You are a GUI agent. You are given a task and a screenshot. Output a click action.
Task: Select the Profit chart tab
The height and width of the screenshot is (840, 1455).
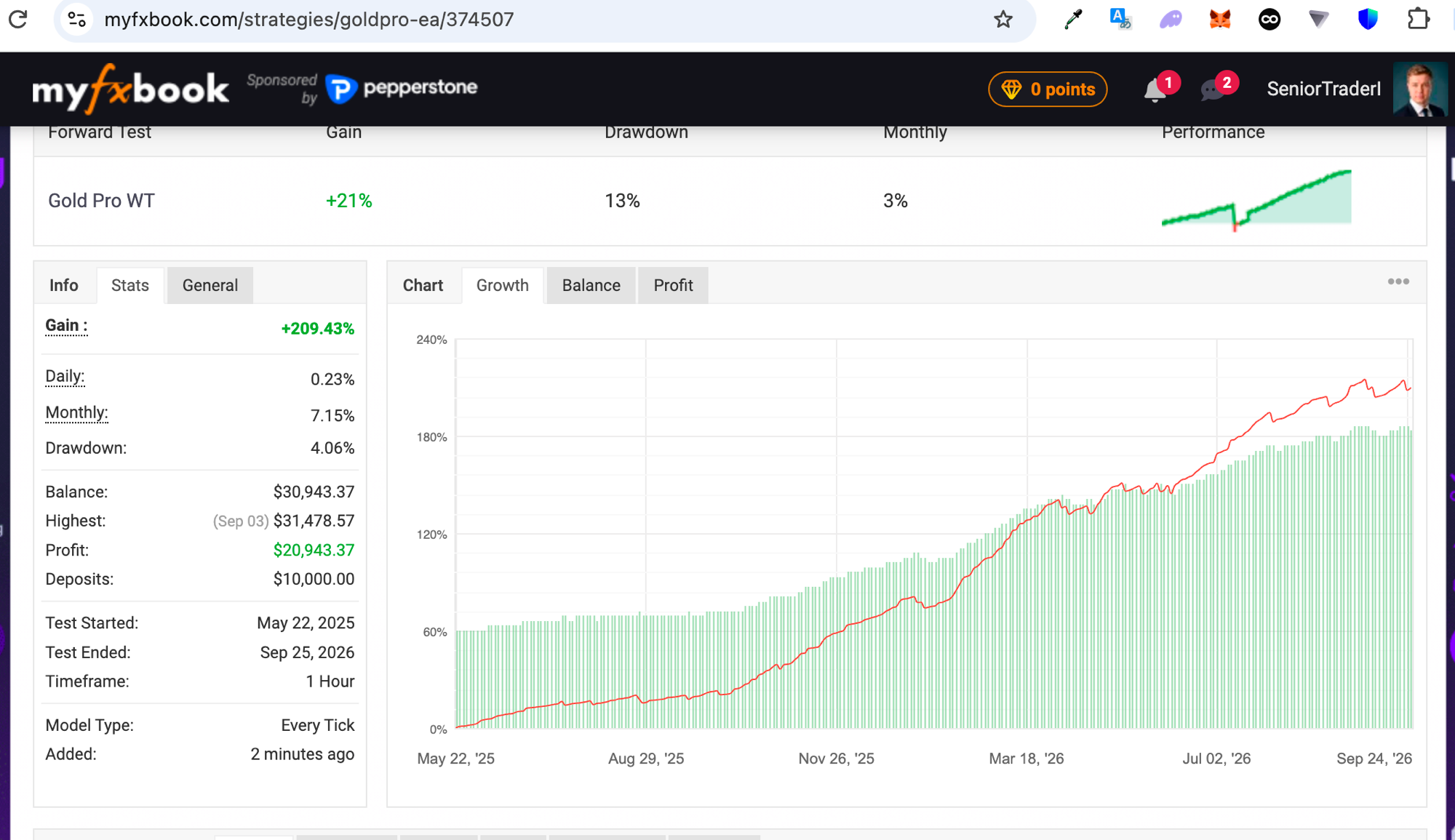coord(673,285)
